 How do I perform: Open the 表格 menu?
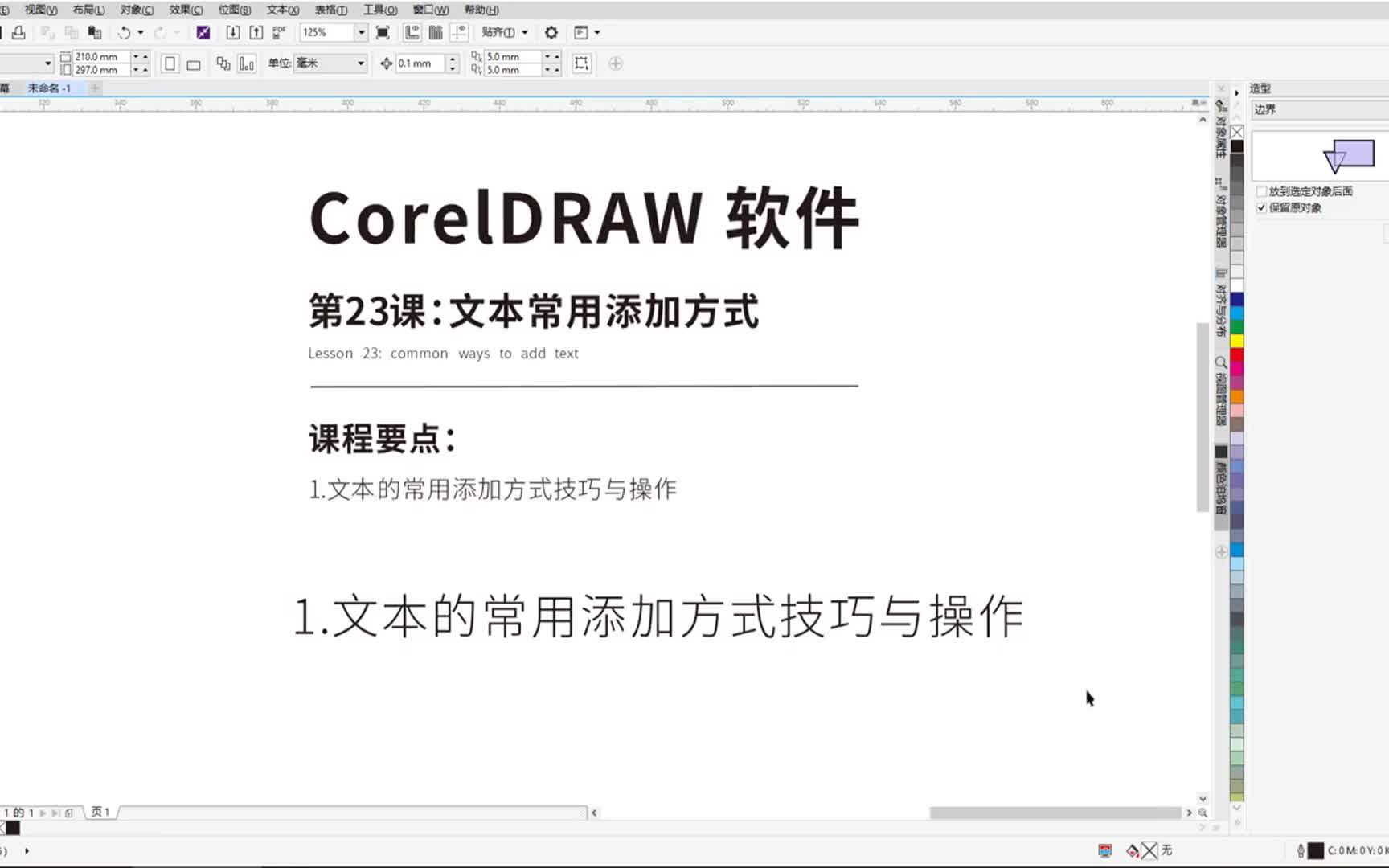[x=331, y=10]
